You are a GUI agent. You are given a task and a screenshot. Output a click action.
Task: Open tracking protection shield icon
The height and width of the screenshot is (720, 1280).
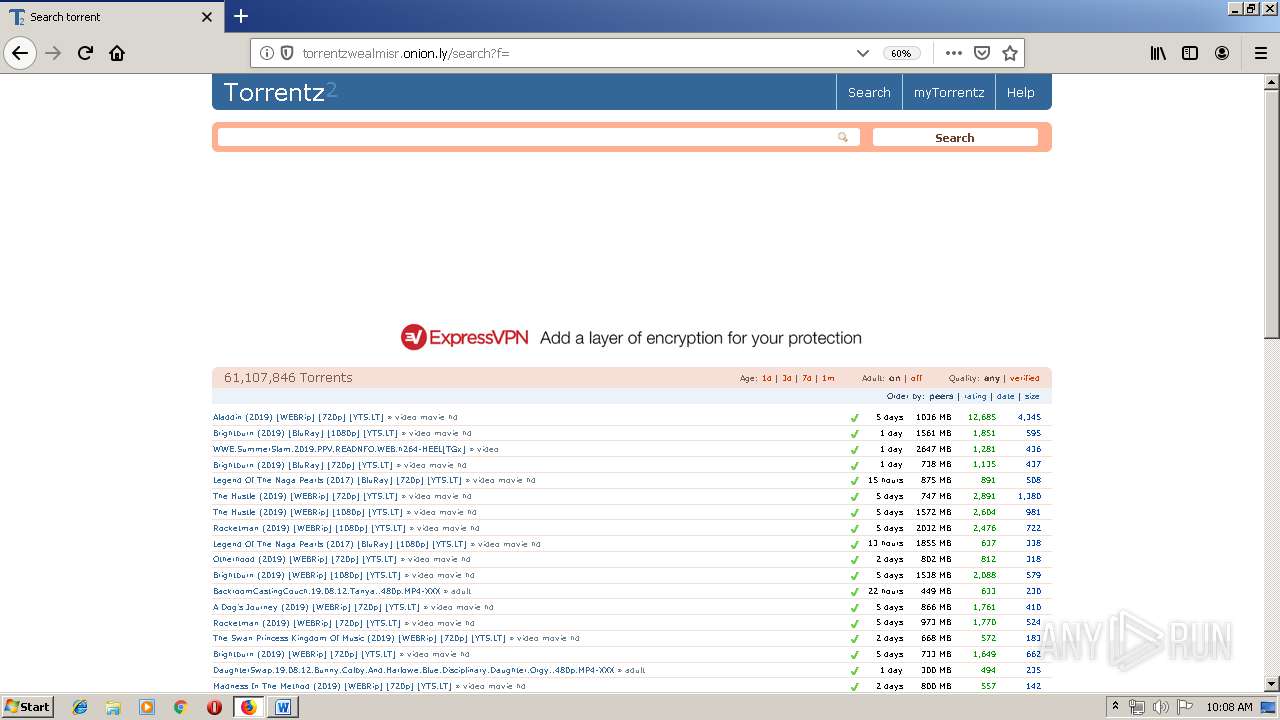(x=287, y=53)
